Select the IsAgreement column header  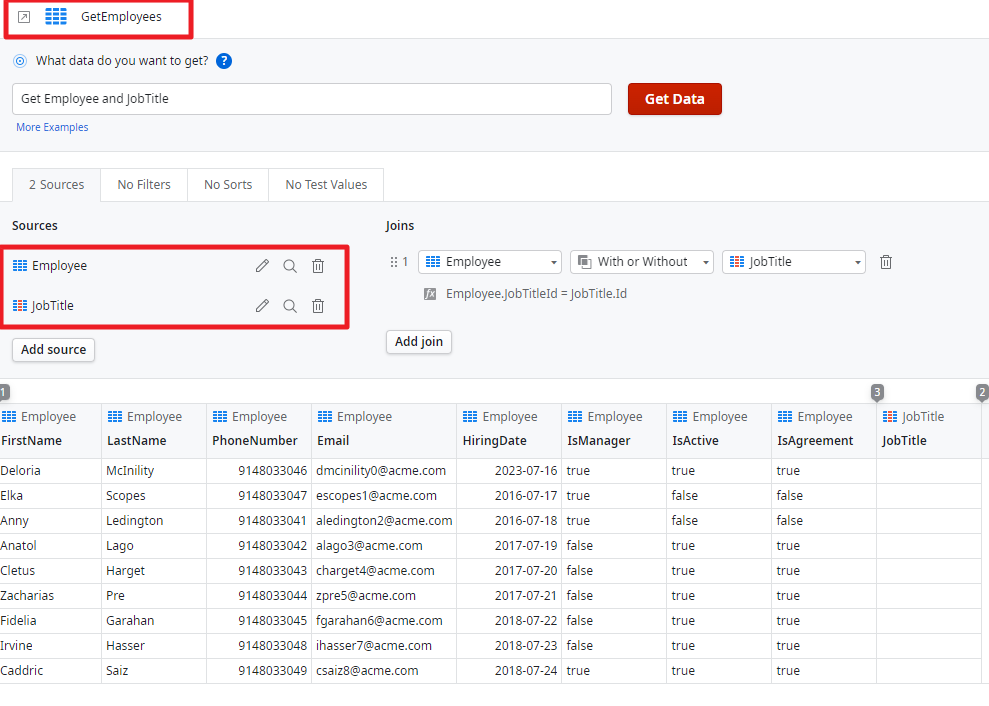click(824, 429)
